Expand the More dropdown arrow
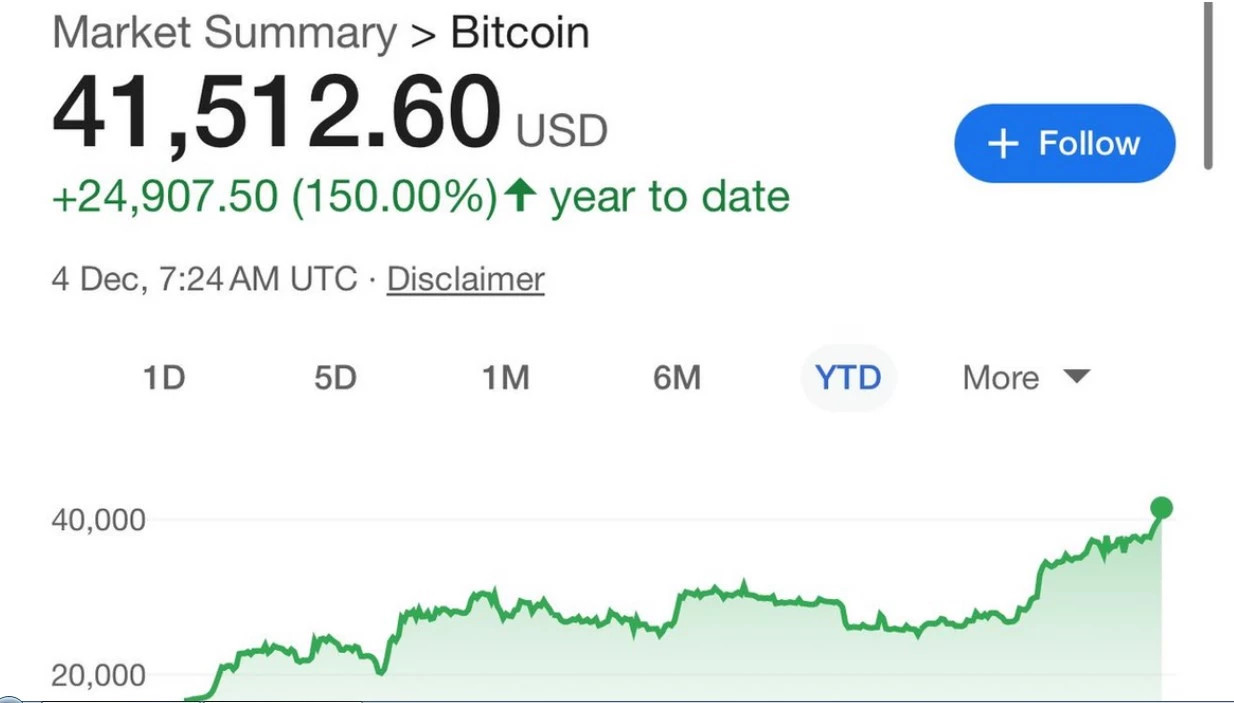 click(x=1076, y=377)
